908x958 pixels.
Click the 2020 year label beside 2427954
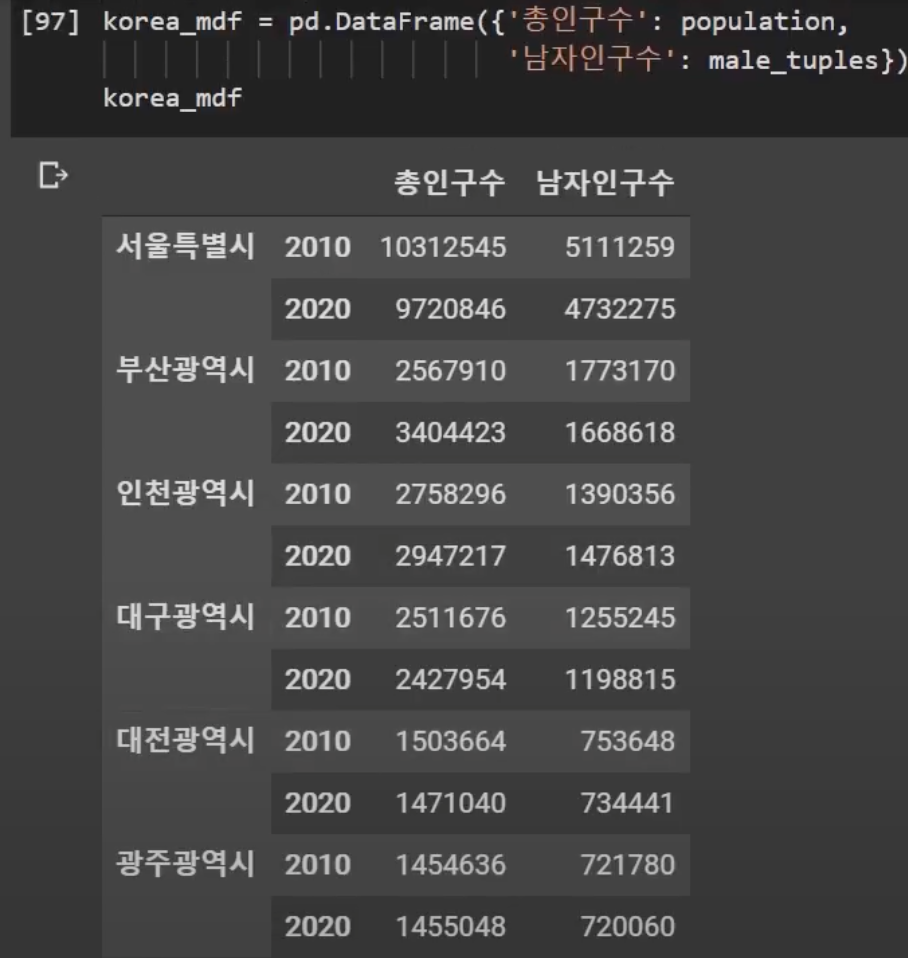[x=318, y=679]
